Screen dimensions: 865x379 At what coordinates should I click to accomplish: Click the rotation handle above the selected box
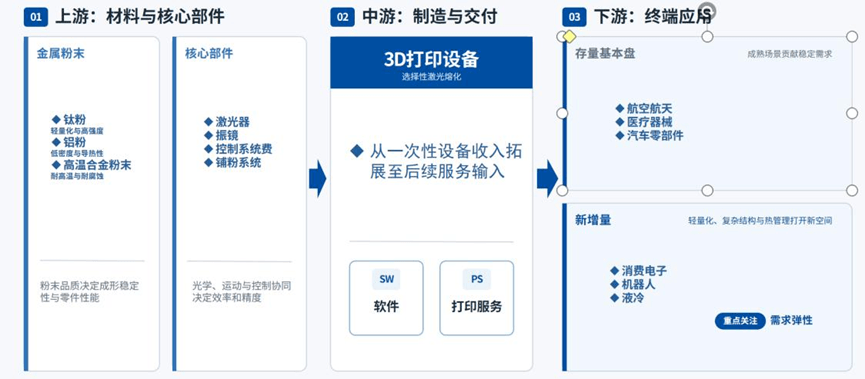[708, 11]
